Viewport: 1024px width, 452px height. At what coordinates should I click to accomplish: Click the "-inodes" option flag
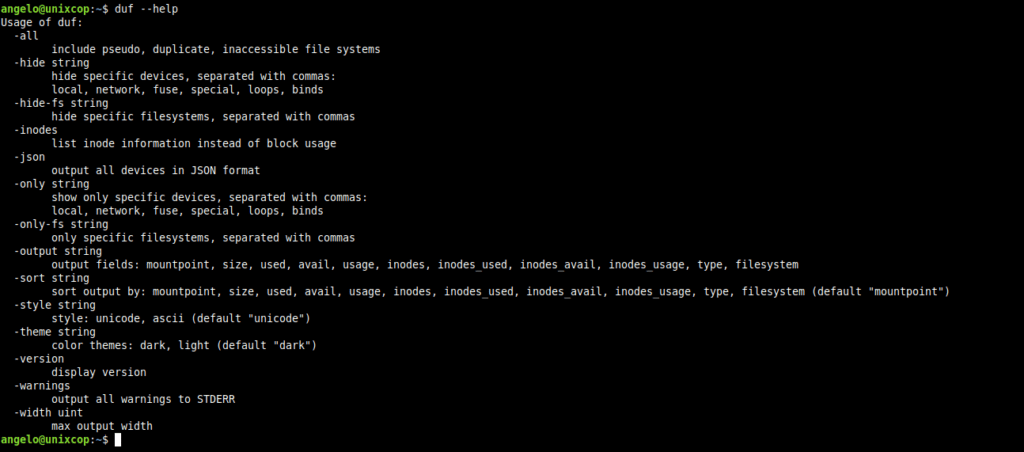[35, 130]
